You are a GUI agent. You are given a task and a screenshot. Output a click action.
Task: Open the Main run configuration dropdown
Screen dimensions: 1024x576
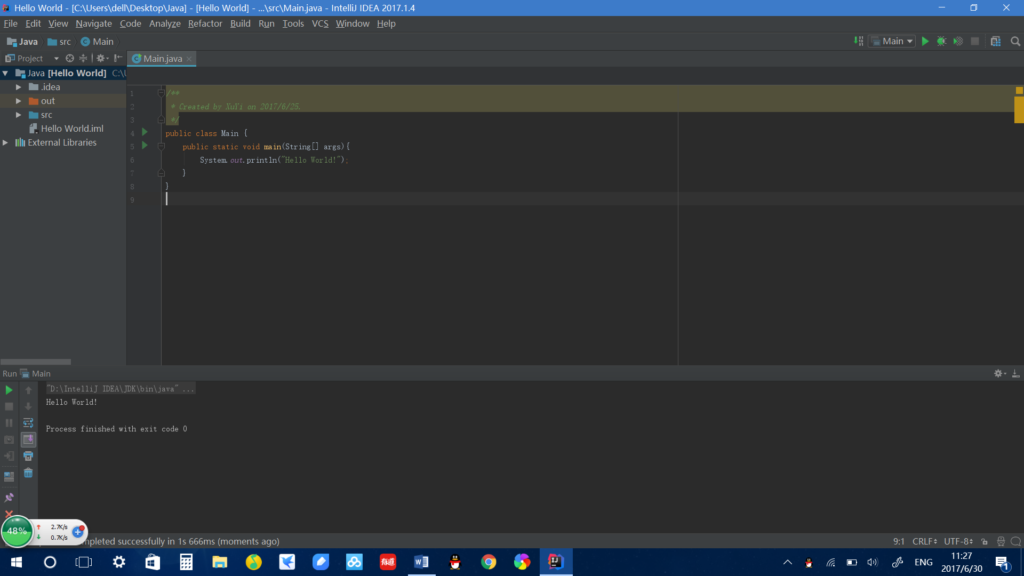point(890,41)
